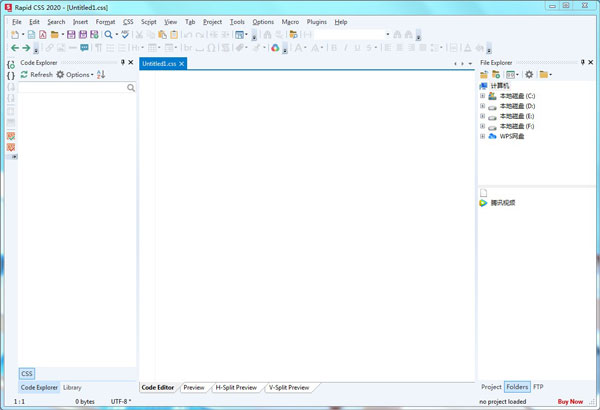Click Refresh in Code Explorer
The height and width of the screenshot is (410, 600).
(36, 75)
